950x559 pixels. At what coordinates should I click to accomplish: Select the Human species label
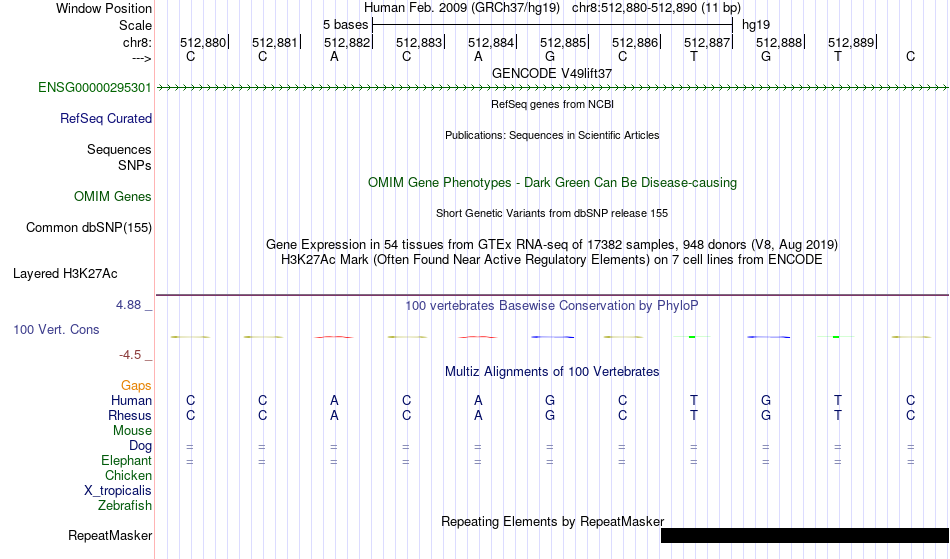[x=131, y=401]
